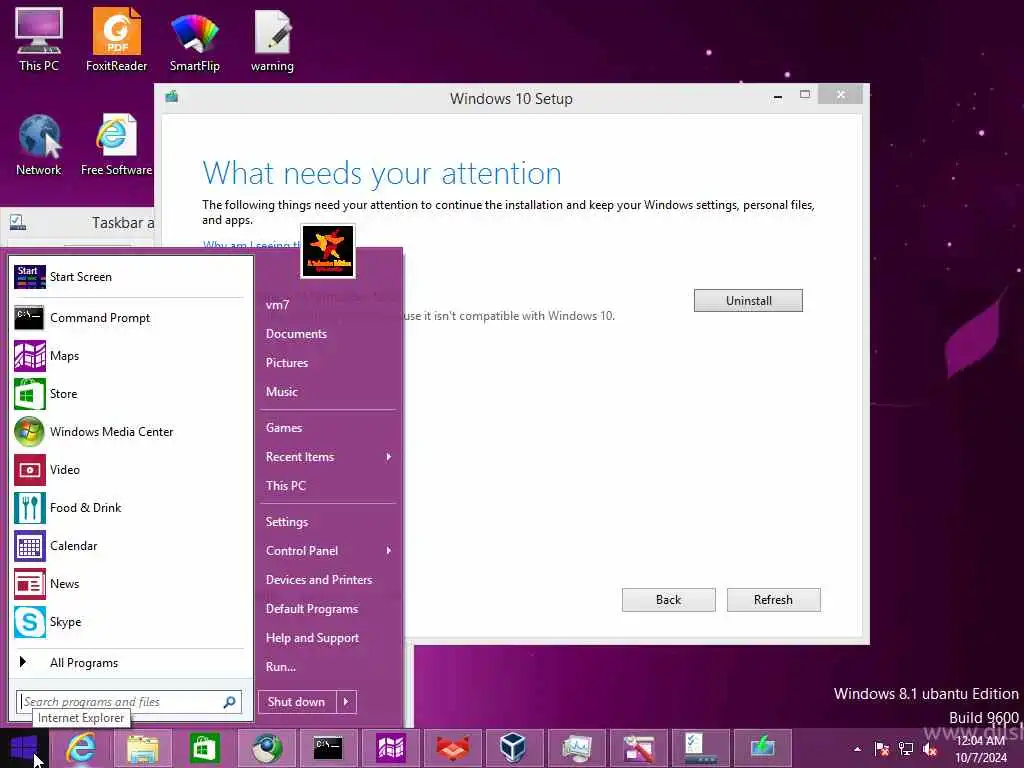Open Taskbar properties taskbar icon
This screenshot has height=768, width=1024.
click(x=700, y=748)
